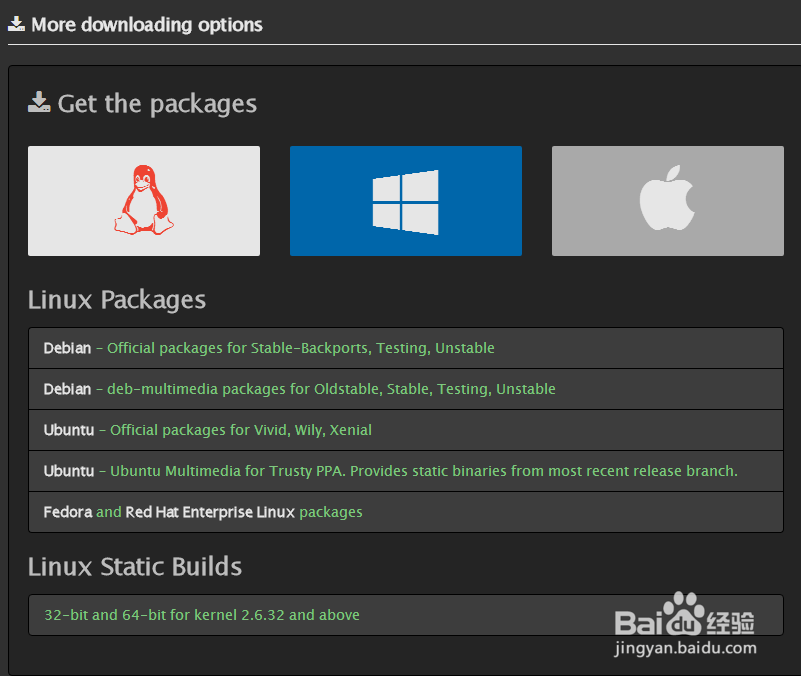Select the Apple macOS packages tile
Image resolution: width=801 pixels, height=676 pixels.
coord(668,201)
